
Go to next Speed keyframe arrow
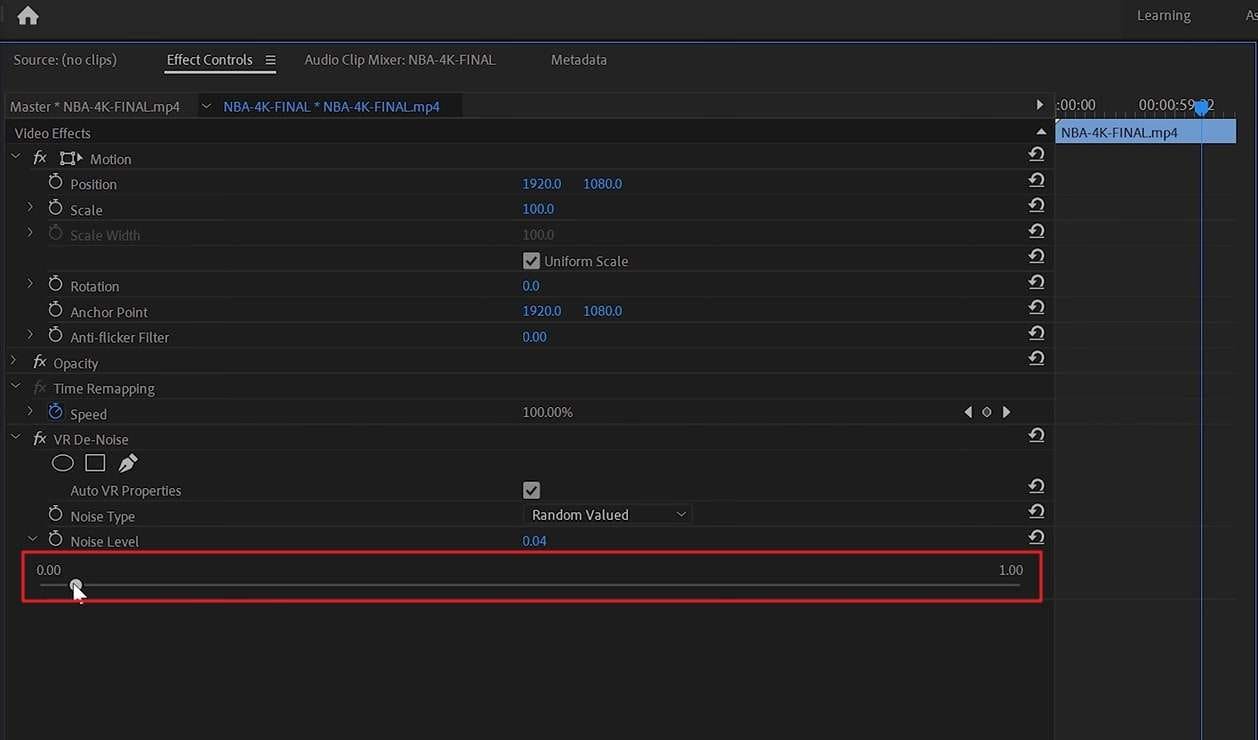(1006, 412)
